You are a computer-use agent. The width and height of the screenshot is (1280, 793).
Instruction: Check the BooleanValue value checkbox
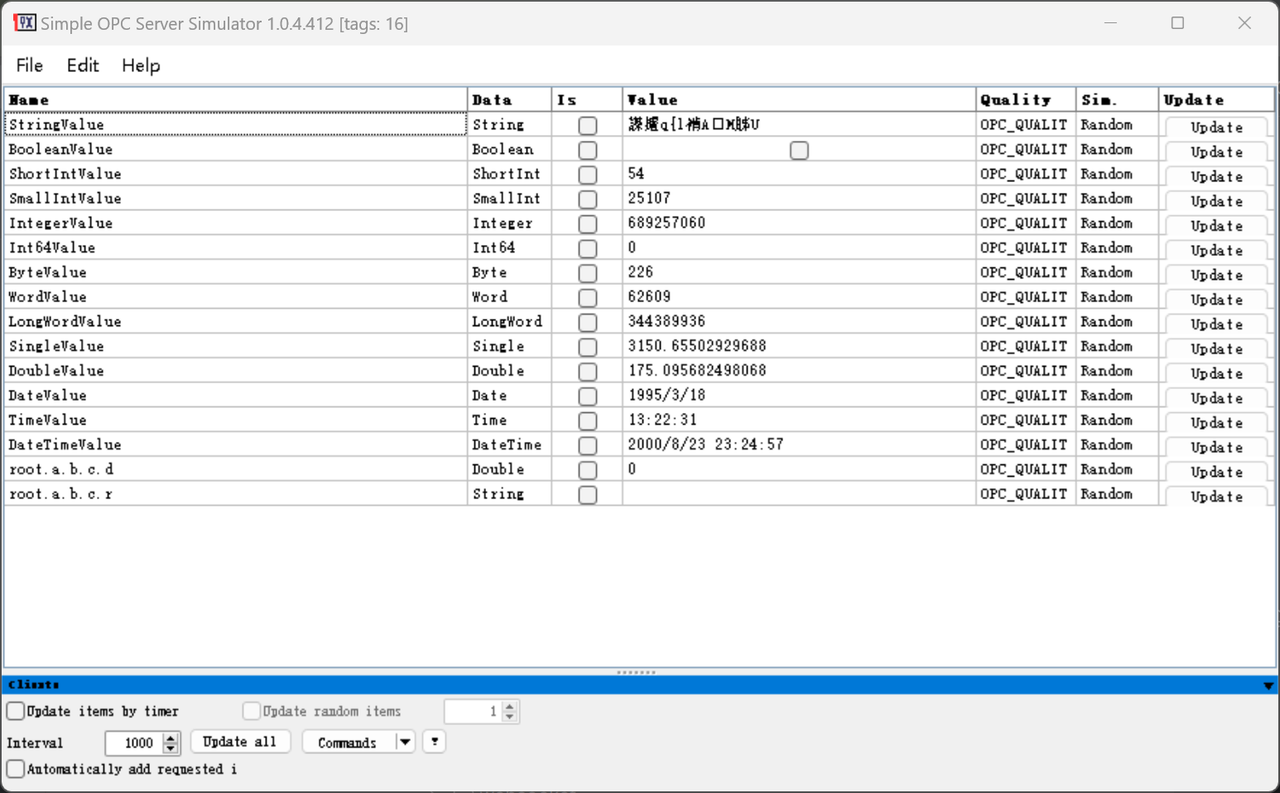coord(798,150)
